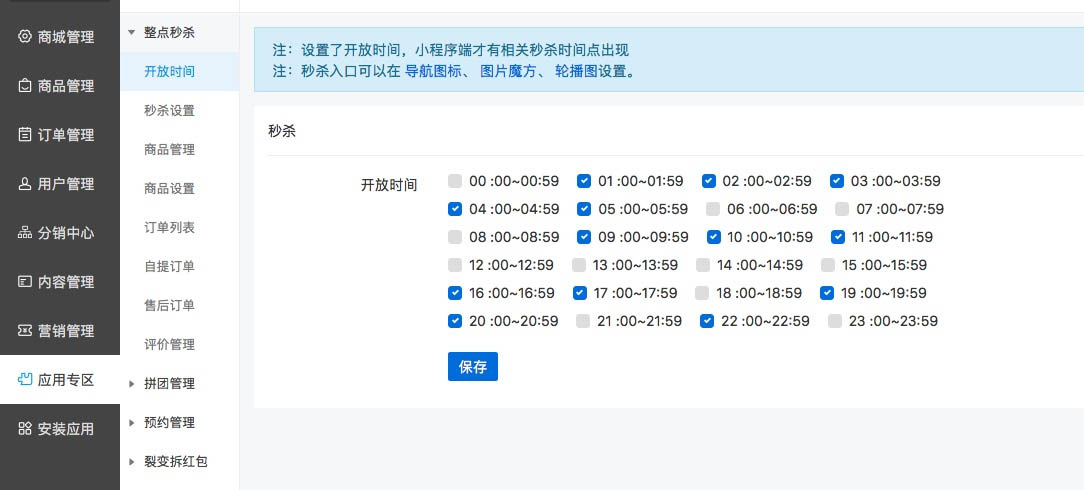Viewport: 1084px width, 490px height.
Task: Uncheck the 05:00~05:59 slot
Action: click(x=584, y=209)
